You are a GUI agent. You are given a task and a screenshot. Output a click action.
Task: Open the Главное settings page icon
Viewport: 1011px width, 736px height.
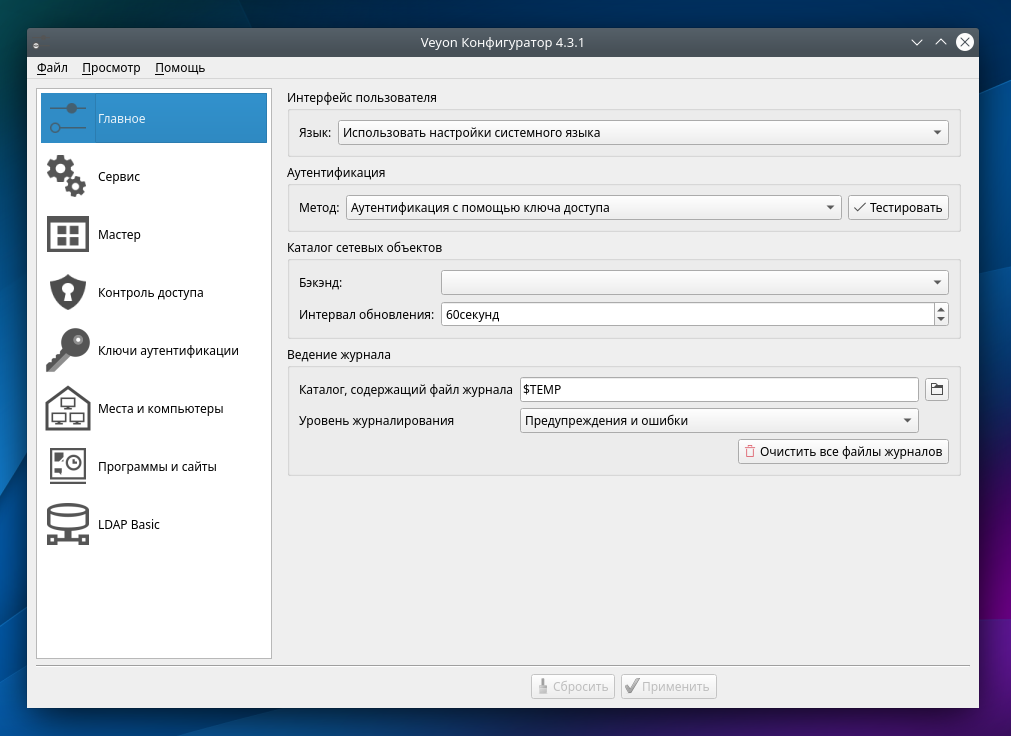68,118
